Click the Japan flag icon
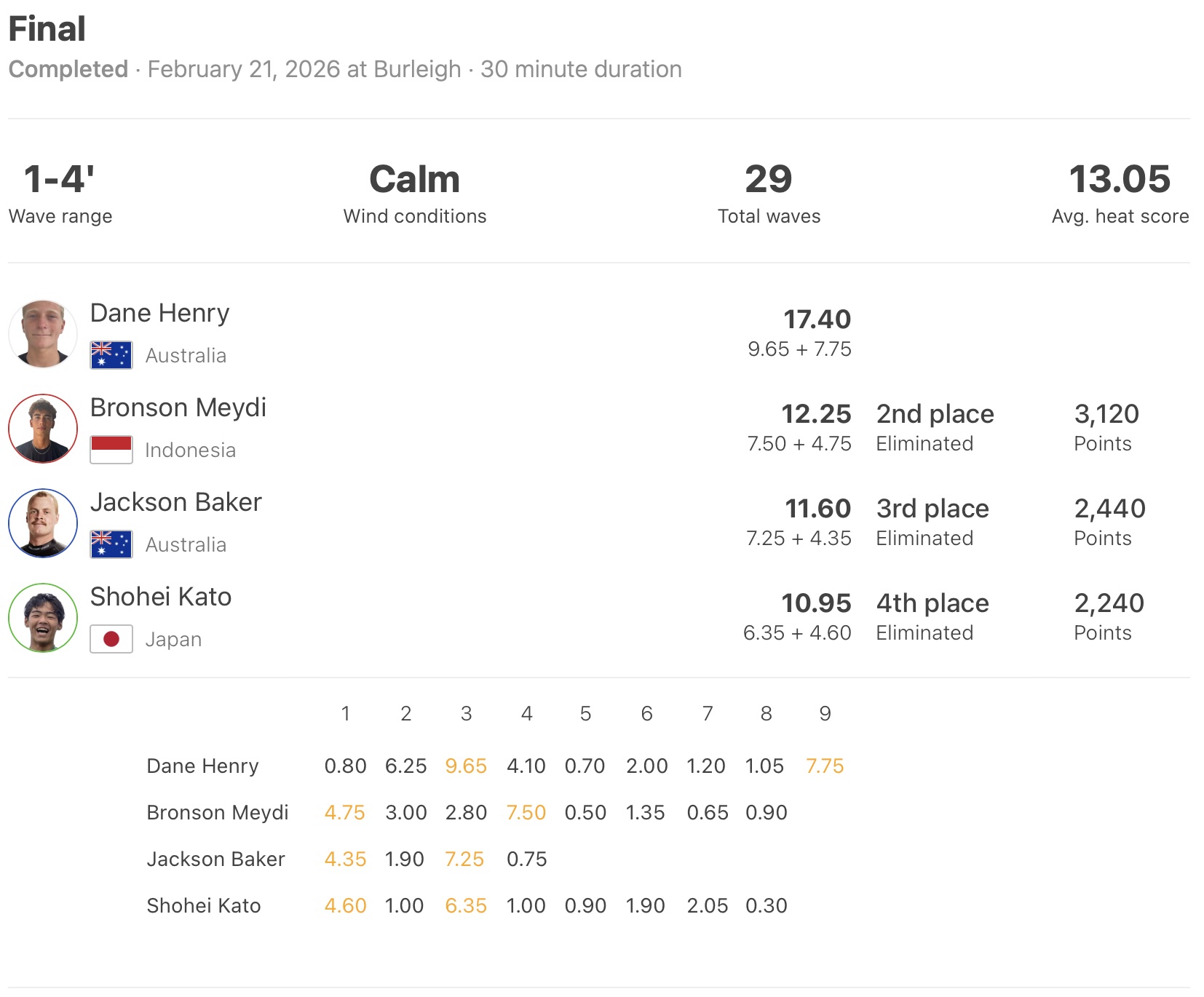The image size is (1204, 997). pos(111,639)
